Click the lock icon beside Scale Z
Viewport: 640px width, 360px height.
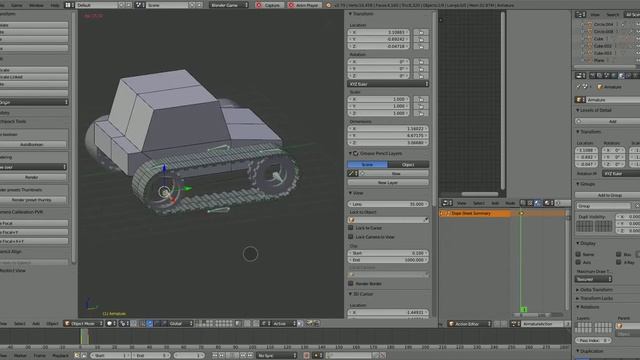(421, 113)
